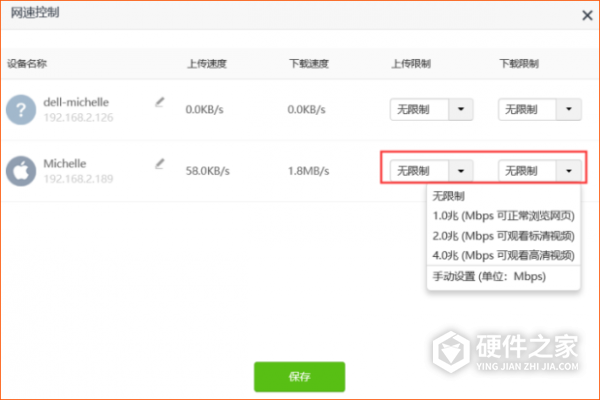Click the IP address 192.168.2.189

coord(79,179)
